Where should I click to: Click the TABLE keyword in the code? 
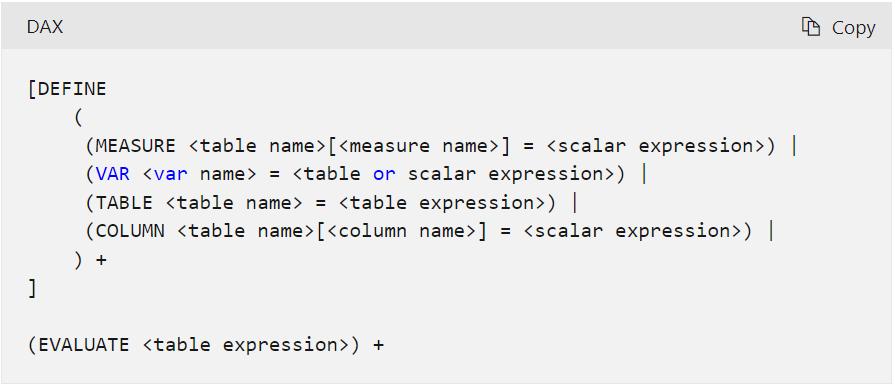[124, 203]
